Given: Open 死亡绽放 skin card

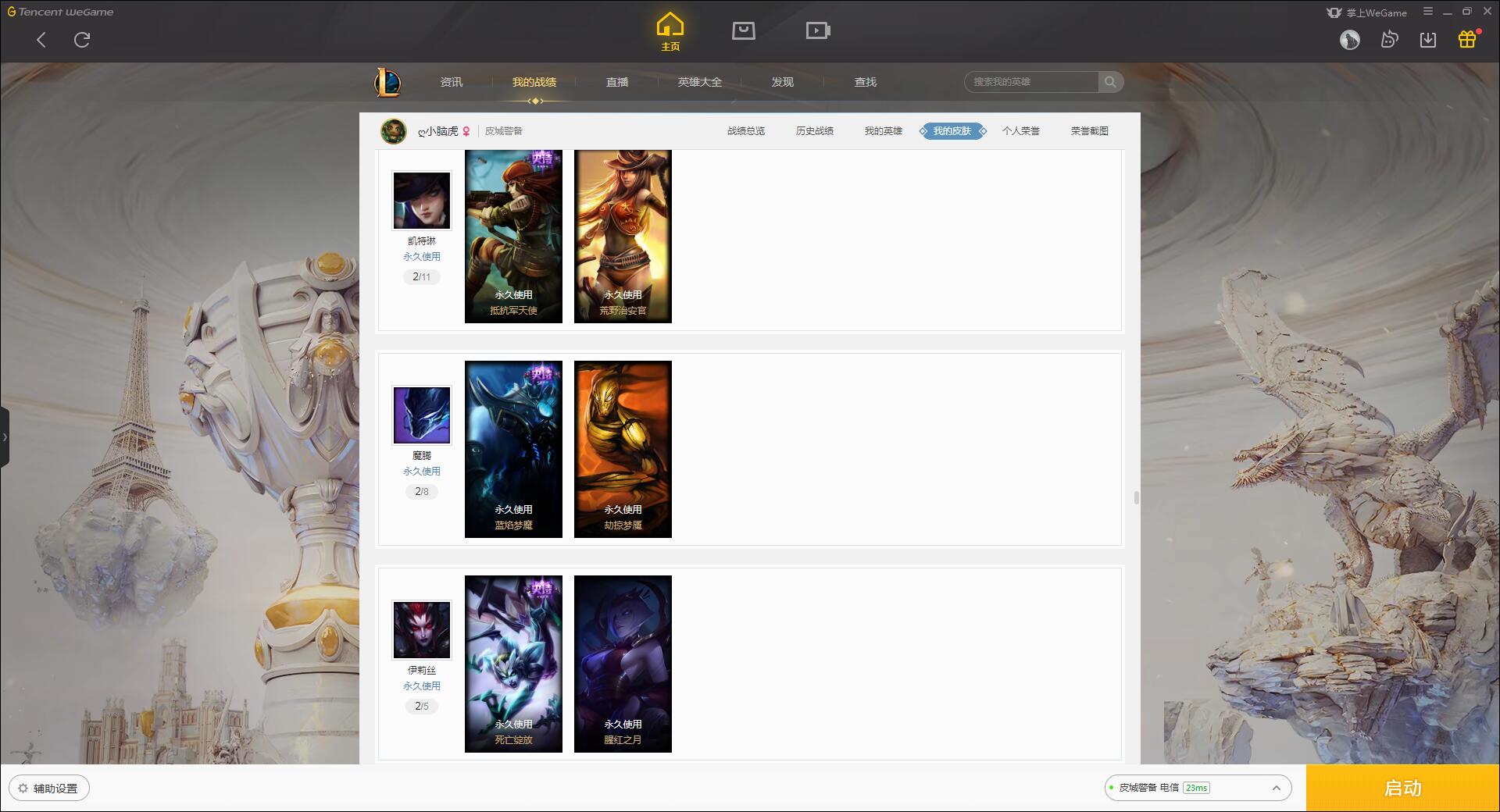Looking at the screenshot, I should (513, 664).
